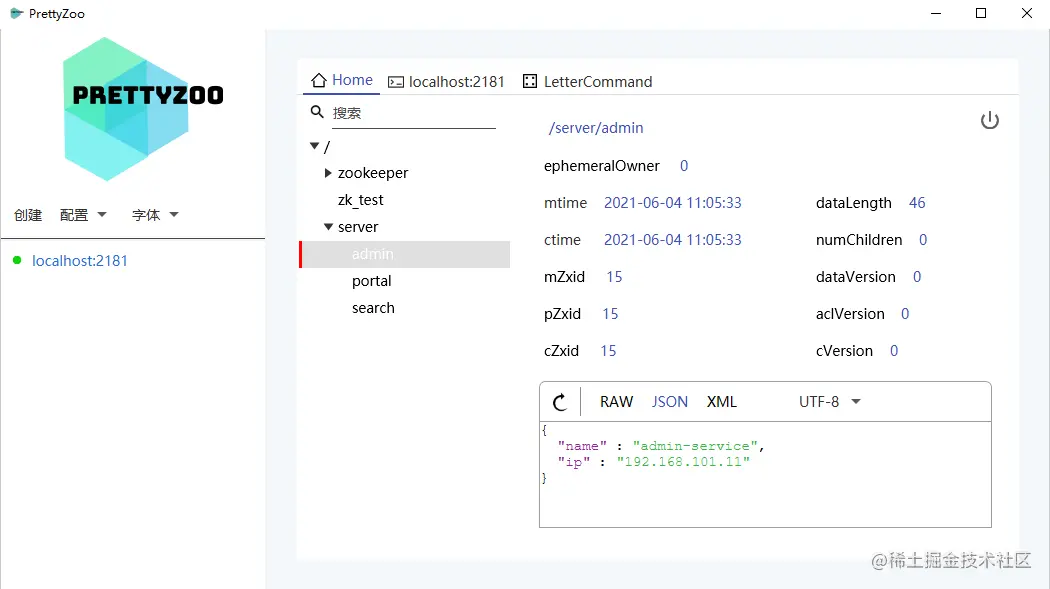Viewport: 1050px width, 589px height.
Task: Click the 创建 create button
Action: [28, 215]
